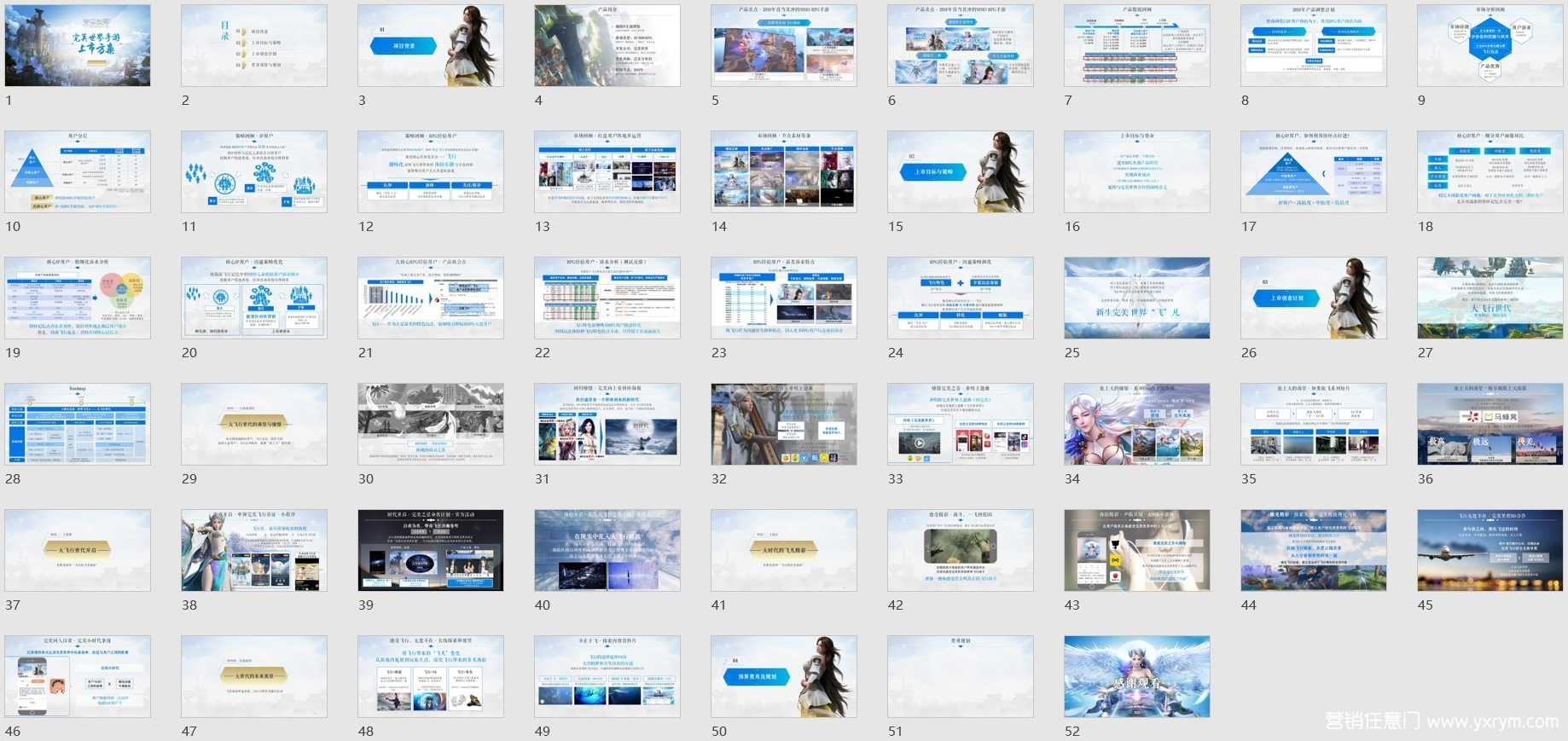The image size is (1568, 741).
Task: Choose slide 31 thumbnail
Action: [607, 424]
